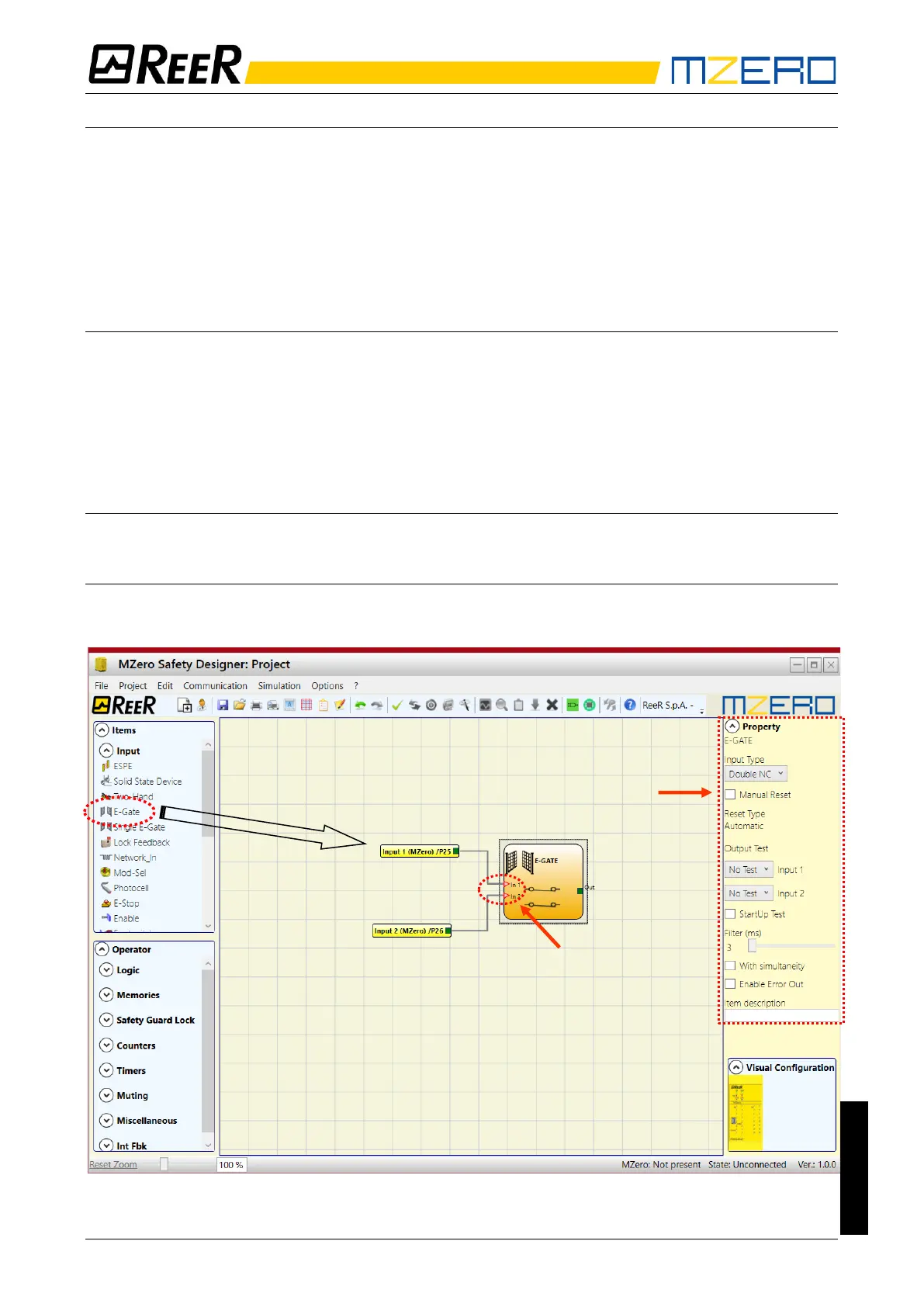Collapse the Property panel
This screenshot has width=924, height=1307.
pos(732,726)
